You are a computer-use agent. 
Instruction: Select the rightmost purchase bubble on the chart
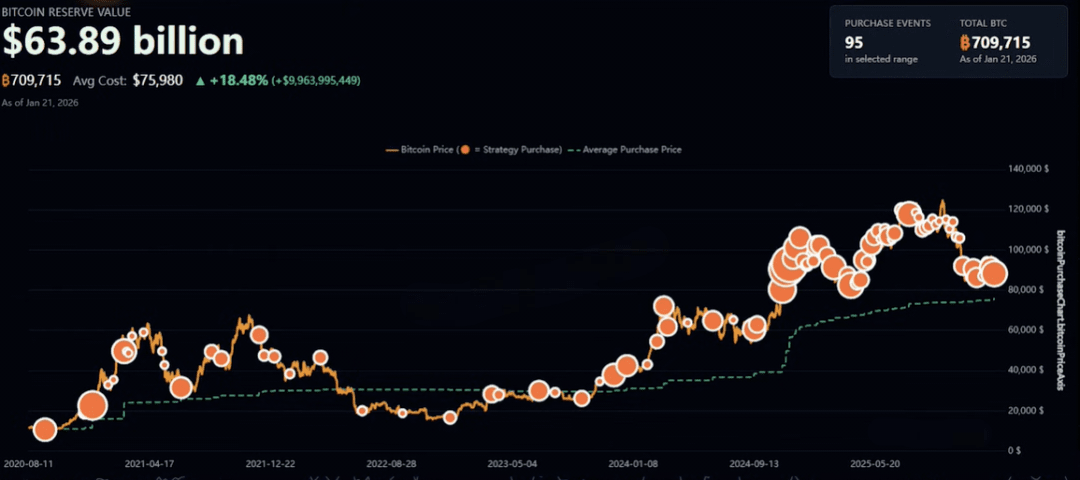click(x=994, y=273)
